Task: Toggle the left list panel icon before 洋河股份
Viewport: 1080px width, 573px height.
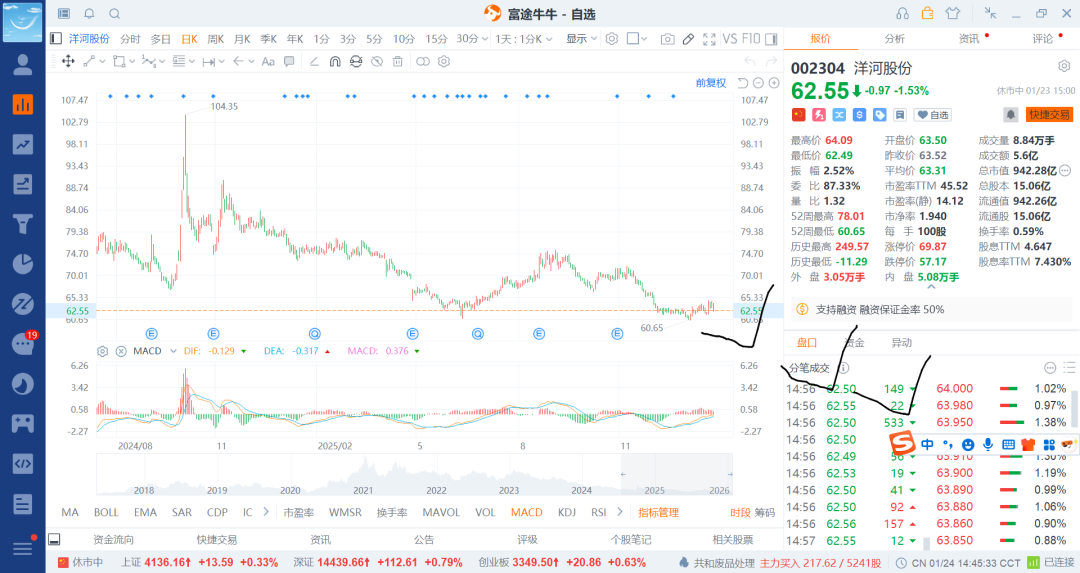Action: click(x=56, y=39)
